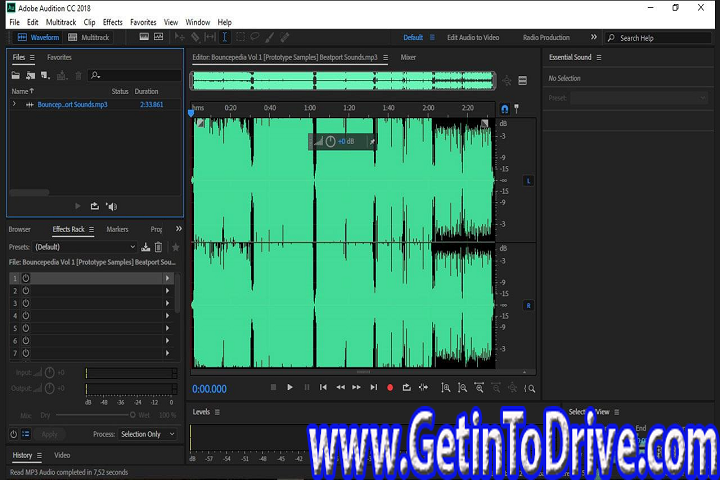This screenshot has height=480, width=720.
Task: Click the Import File icon in Files panel
Action: coord(31,75)
